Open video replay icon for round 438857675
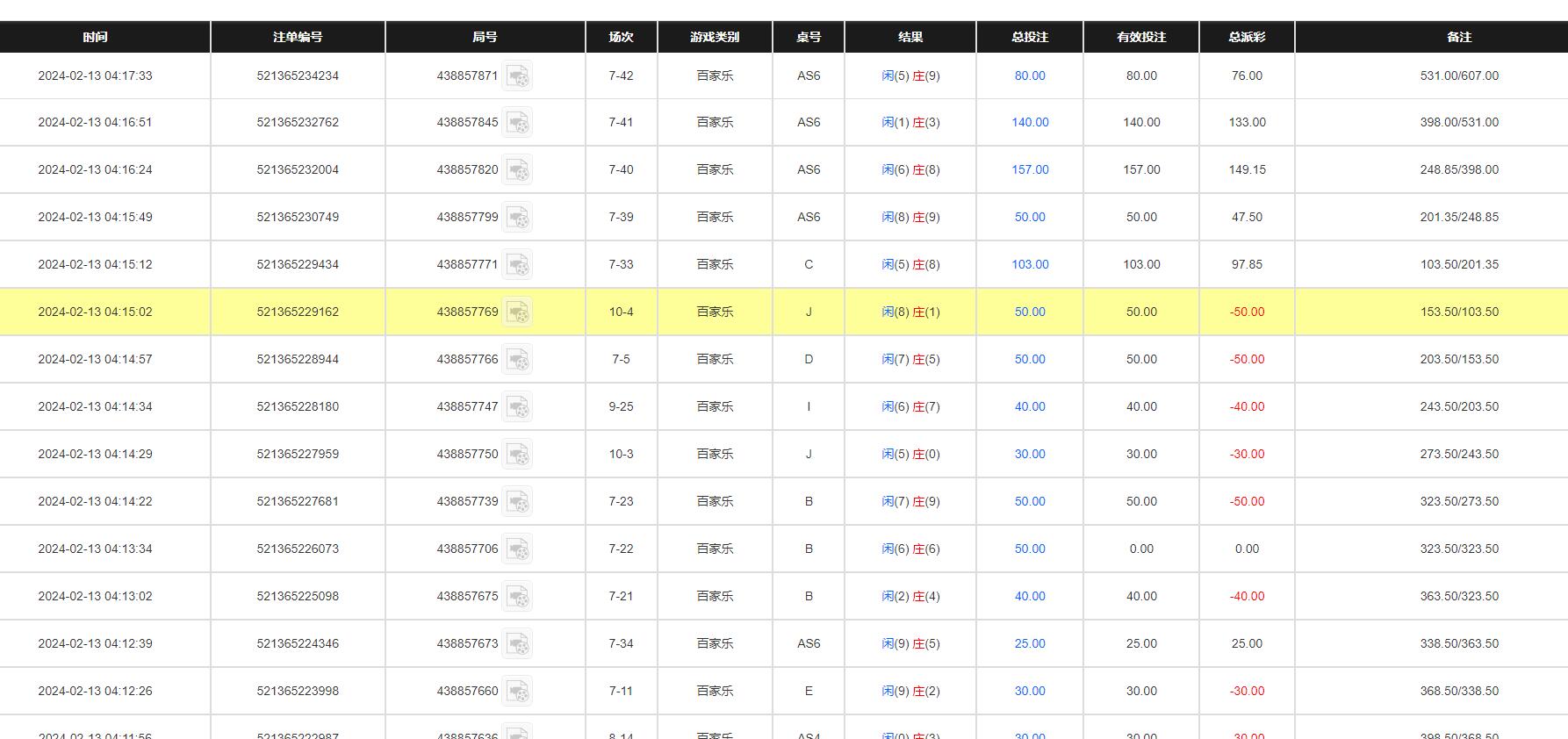This screenshot has width=1568, height=739. point(517,596)
